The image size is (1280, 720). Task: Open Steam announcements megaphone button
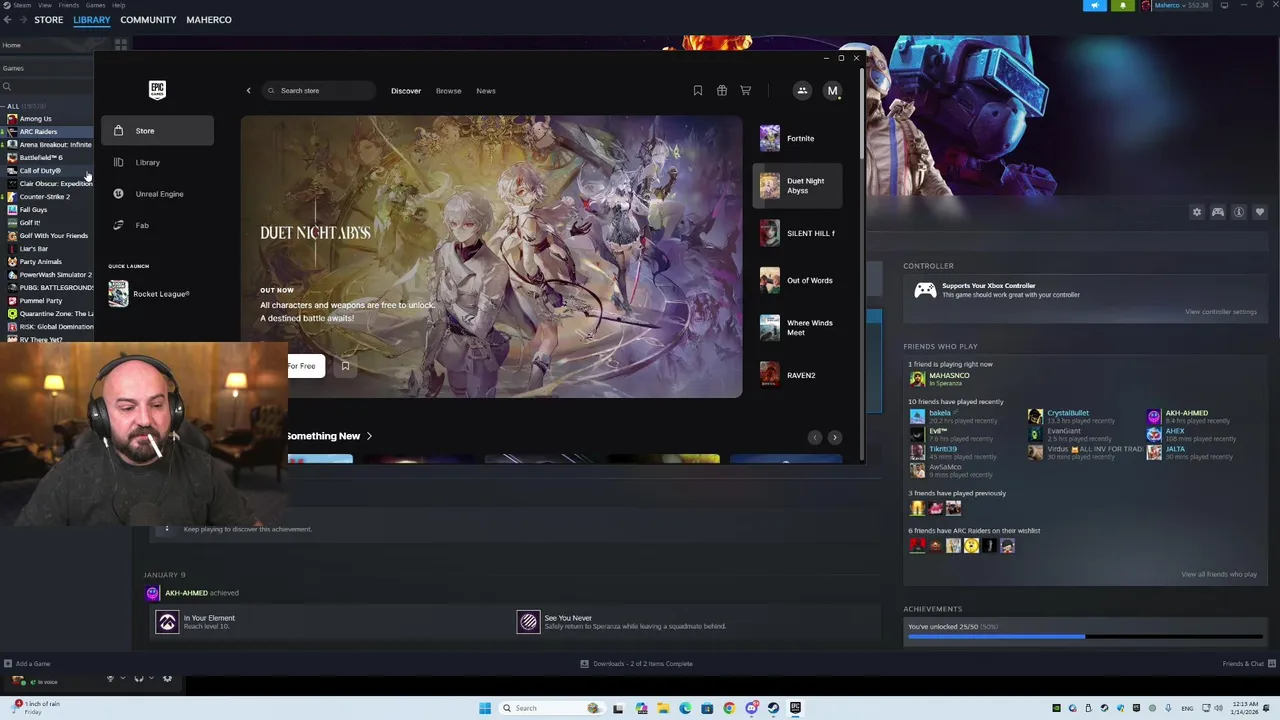pyautogui.click(x=1095, y=5)
